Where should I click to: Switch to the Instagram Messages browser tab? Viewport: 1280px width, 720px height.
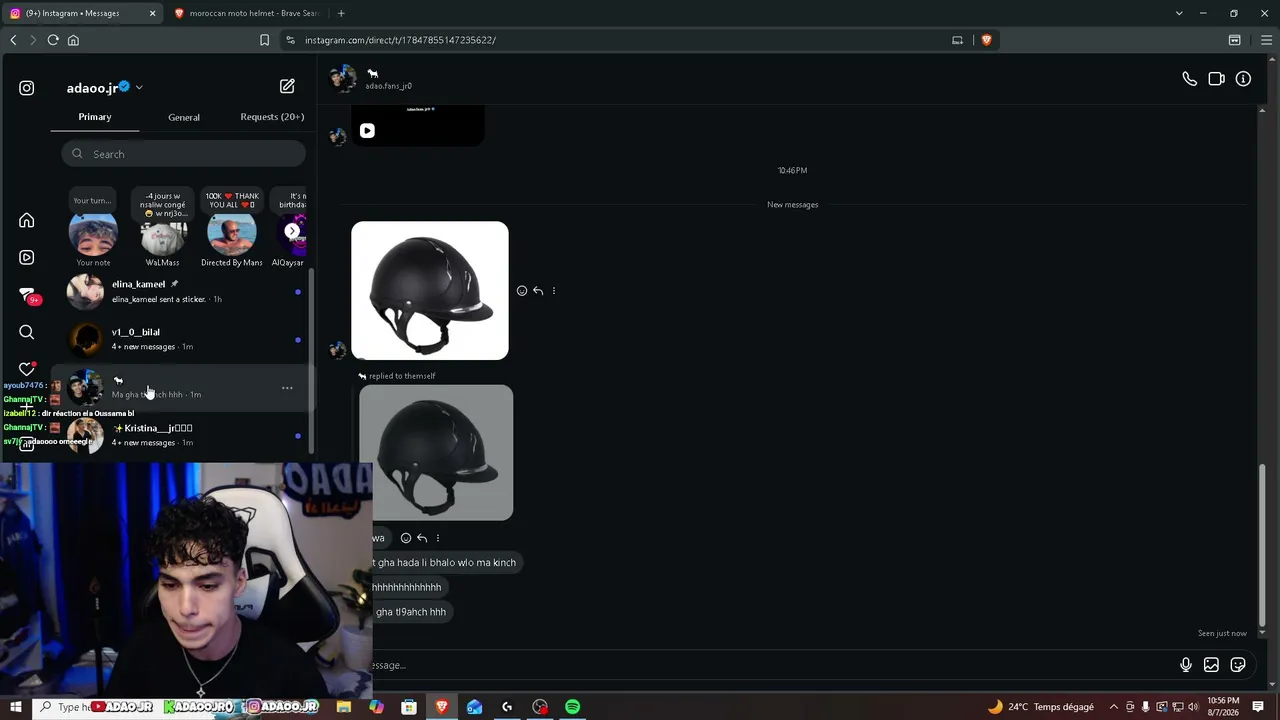[x=83, y=13]
